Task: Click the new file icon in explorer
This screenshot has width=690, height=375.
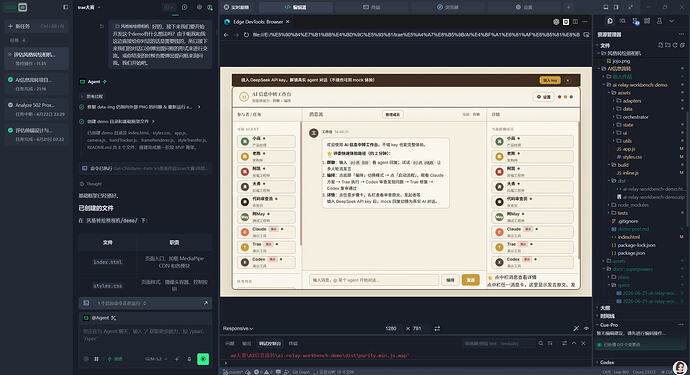Action: (x=661, y=45)
